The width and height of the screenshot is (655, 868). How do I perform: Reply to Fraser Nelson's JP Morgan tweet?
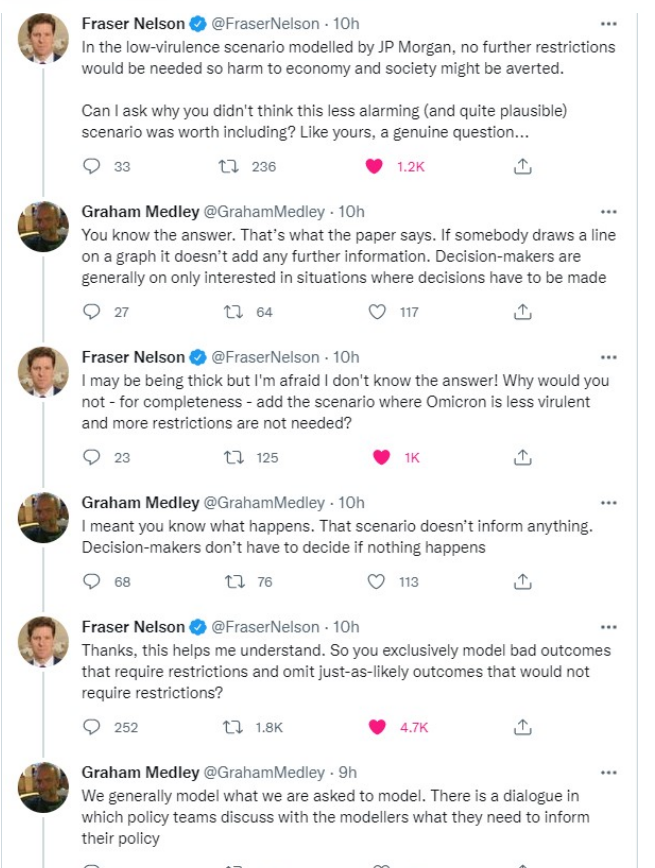[93, 167]
